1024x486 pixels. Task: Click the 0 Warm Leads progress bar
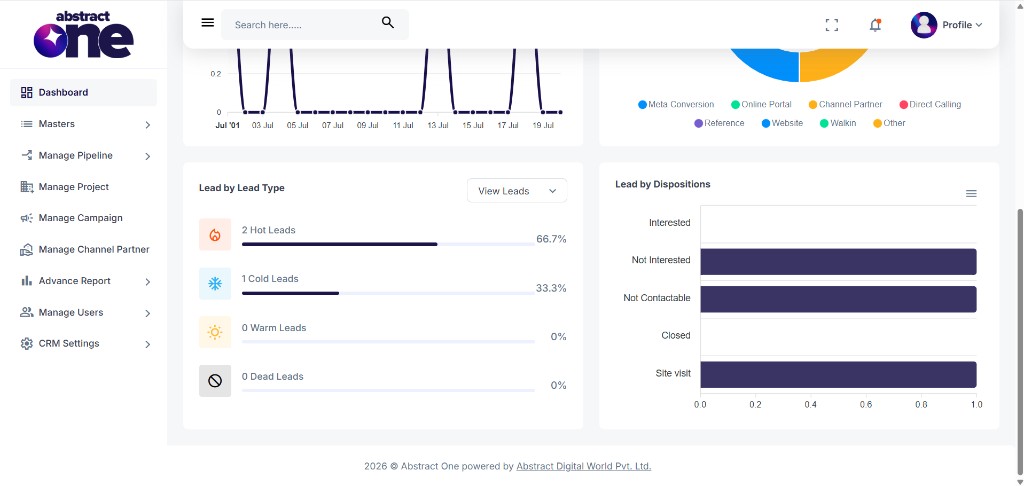click(388, 342)
